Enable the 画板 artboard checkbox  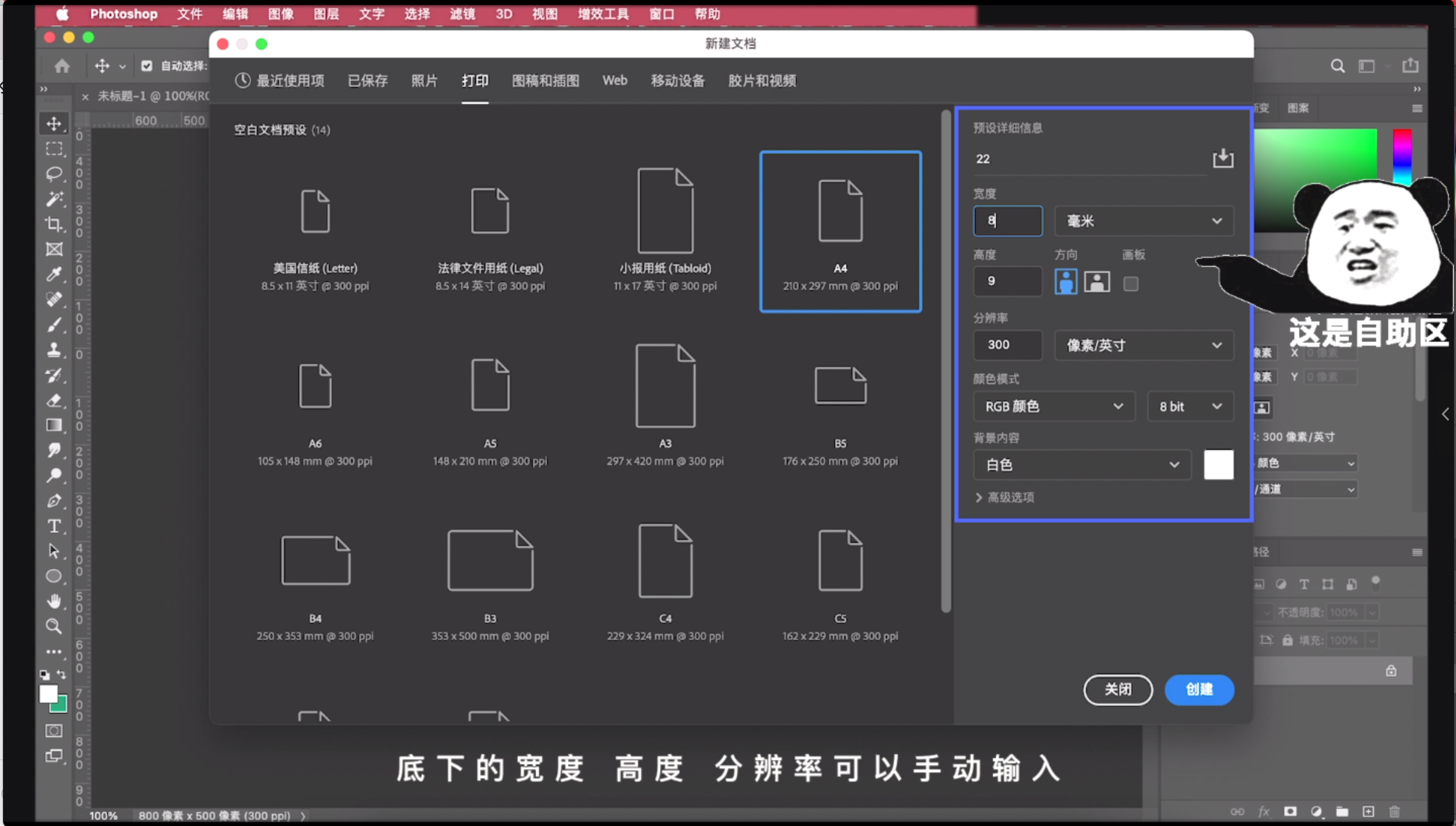tap(1131, 283)
